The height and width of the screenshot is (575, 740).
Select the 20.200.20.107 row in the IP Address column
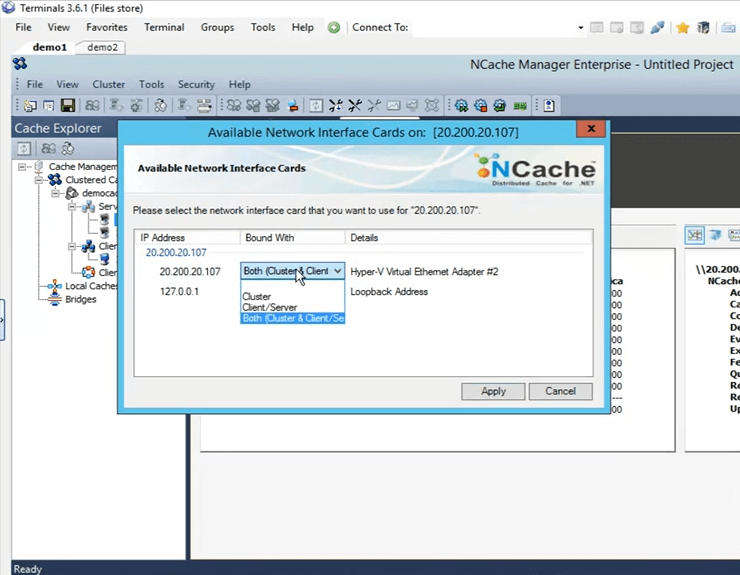[190, 271]
